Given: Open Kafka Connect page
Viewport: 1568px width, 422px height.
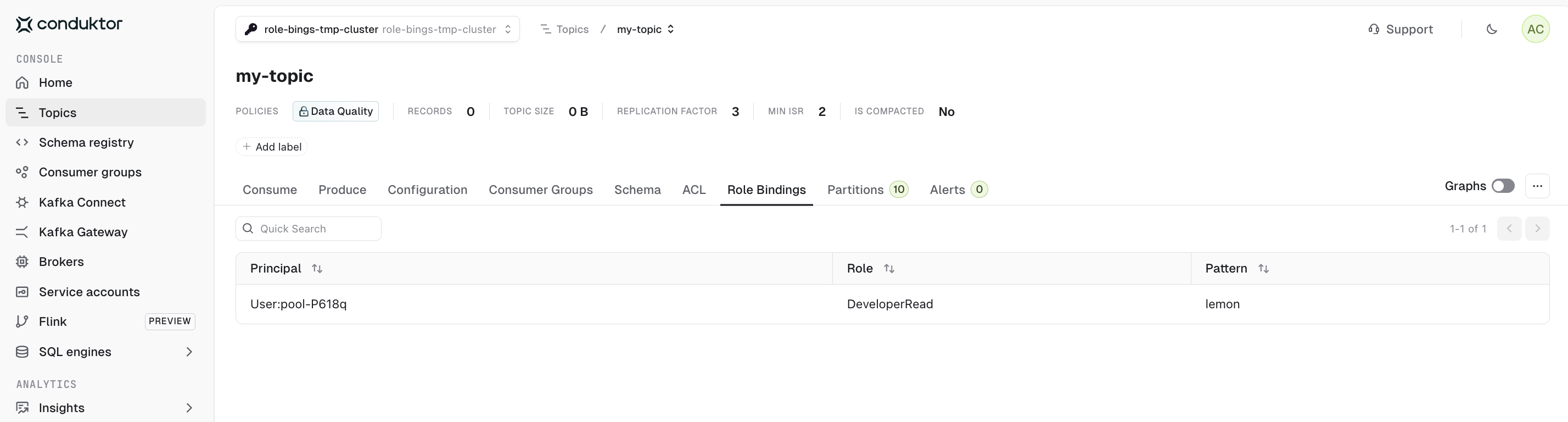Looking at the screenshot, I should pos(105,202).
